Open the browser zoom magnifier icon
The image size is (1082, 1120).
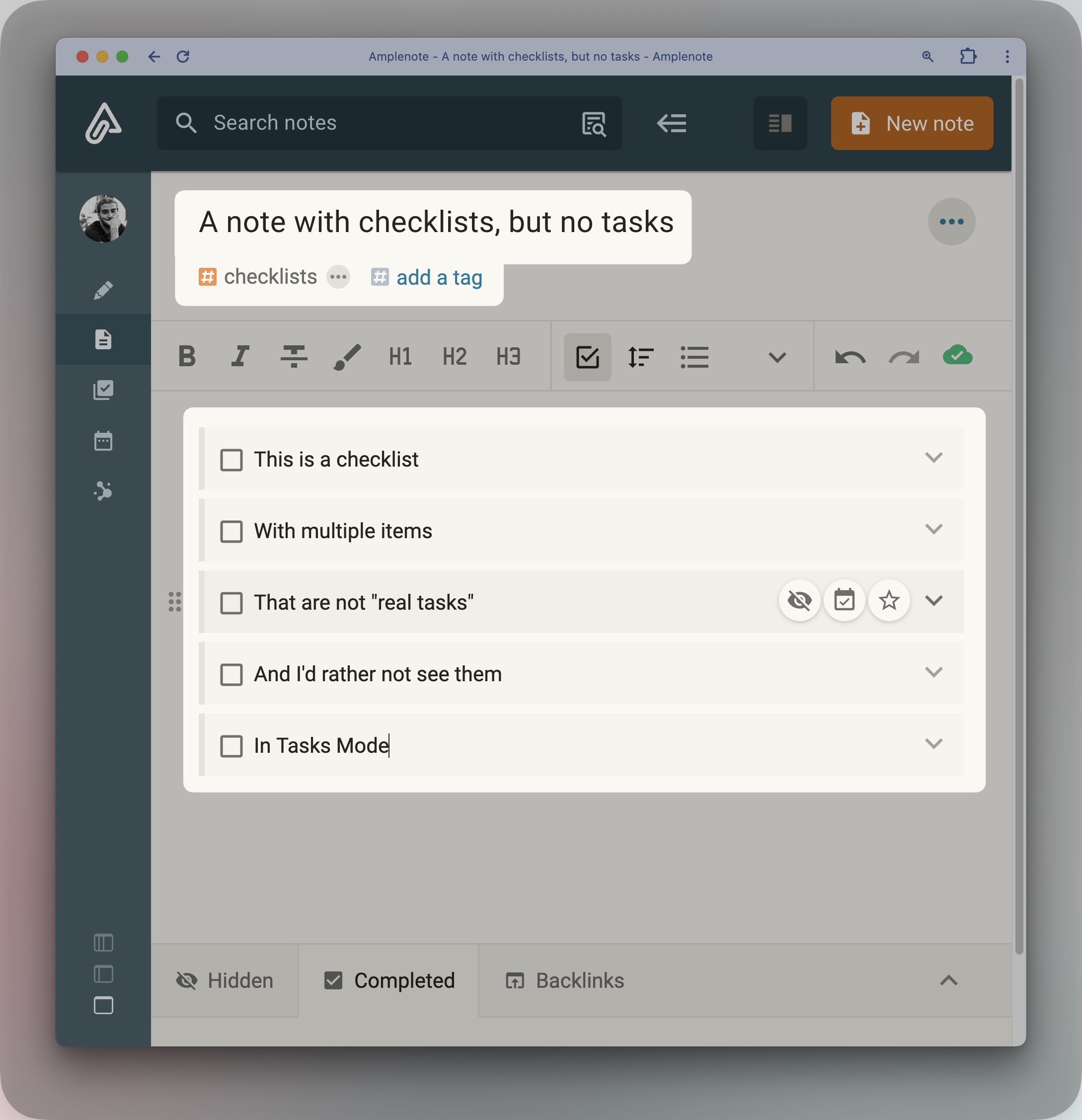point(928,57)
